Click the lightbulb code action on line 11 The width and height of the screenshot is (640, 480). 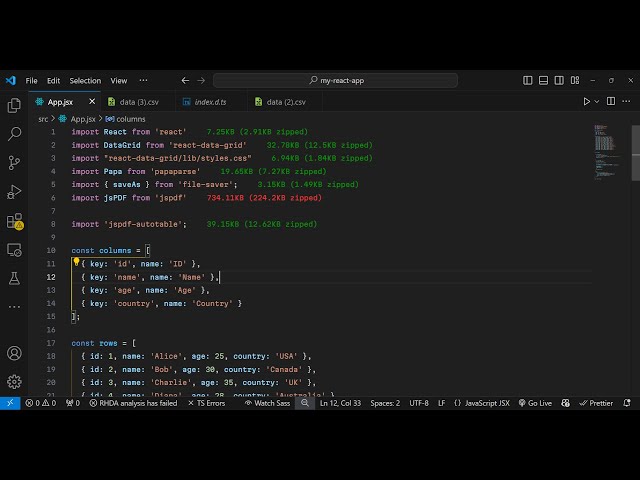(x=76, y=263)
